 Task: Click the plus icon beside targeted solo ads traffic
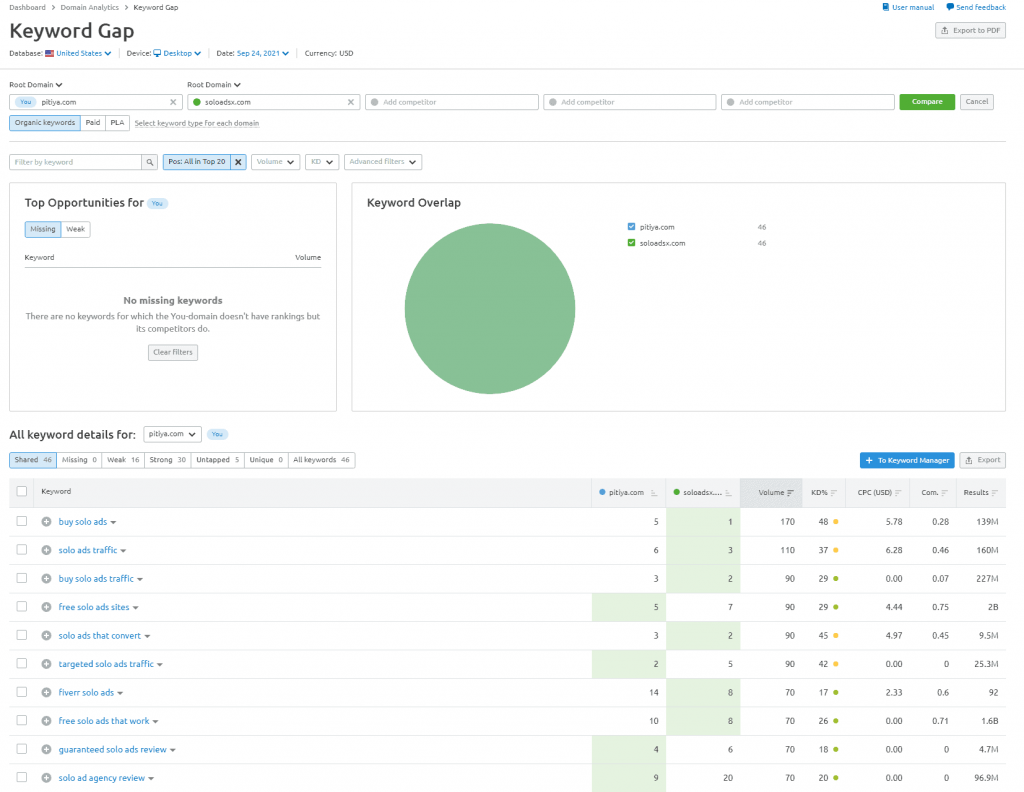click(x=46, y=664)
